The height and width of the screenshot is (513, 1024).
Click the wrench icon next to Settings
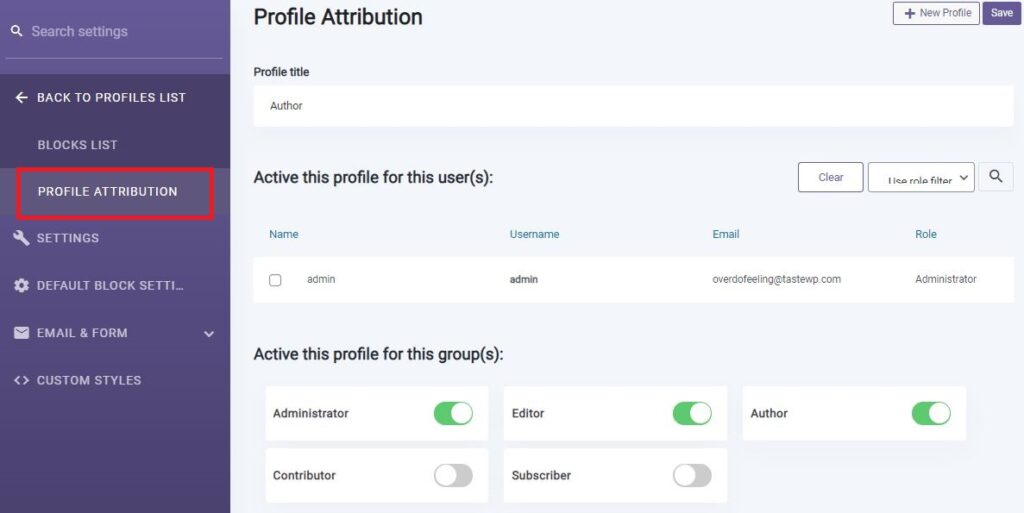coord(22,238)
